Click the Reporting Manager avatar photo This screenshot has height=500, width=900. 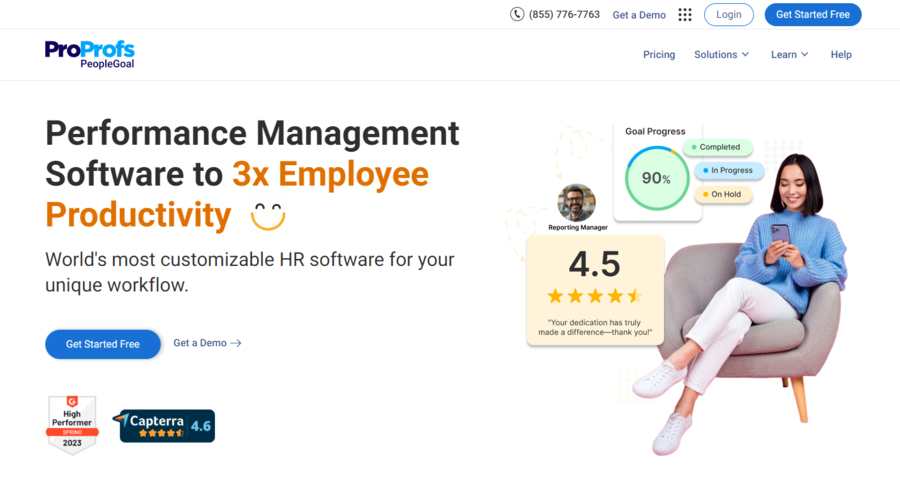click(x=576, y=203)
